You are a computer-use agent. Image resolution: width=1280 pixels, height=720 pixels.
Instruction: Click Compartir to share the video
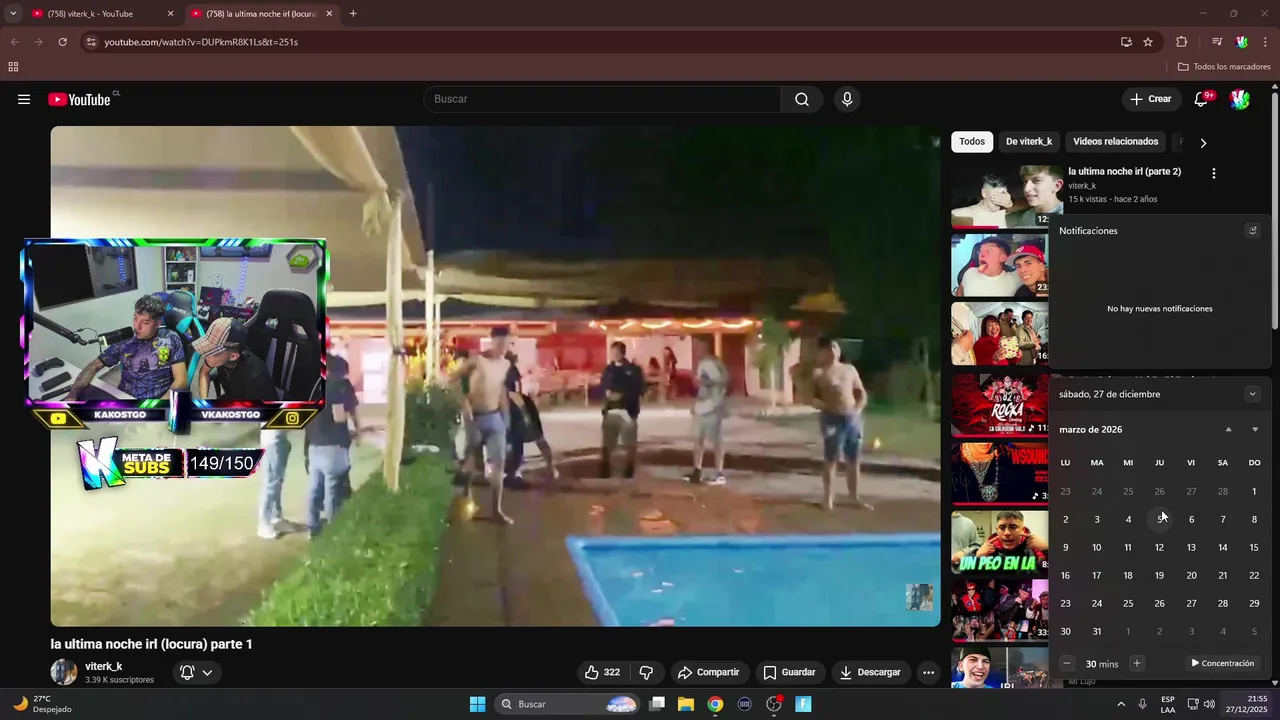click(708, 672)
